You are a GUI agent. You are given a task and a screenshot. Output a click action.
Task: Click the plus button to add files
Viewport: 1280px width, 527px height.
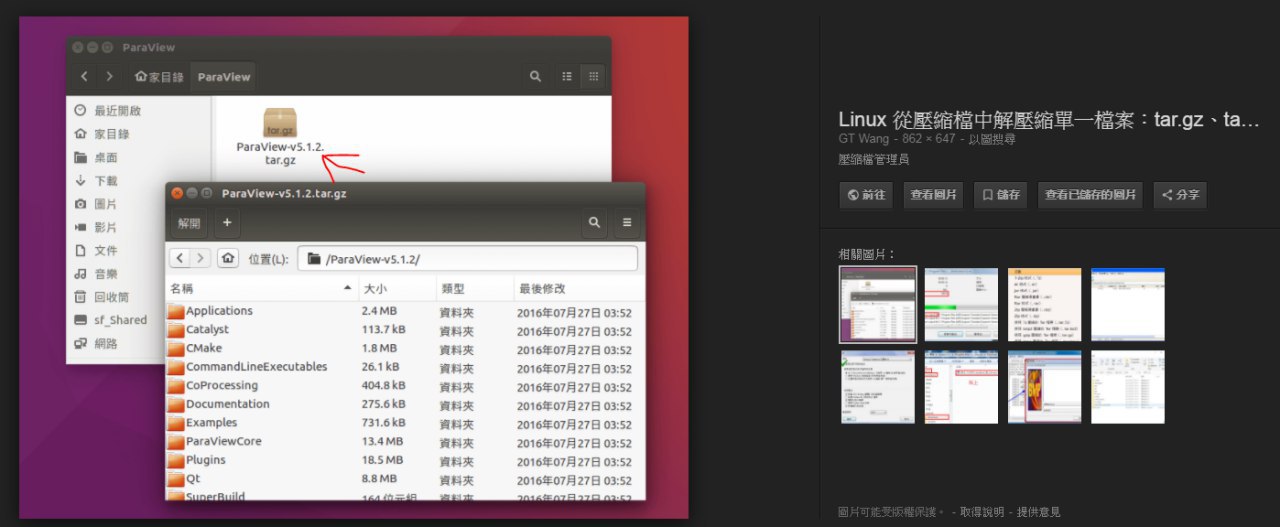pyautogui.click(x=227, y=222)
